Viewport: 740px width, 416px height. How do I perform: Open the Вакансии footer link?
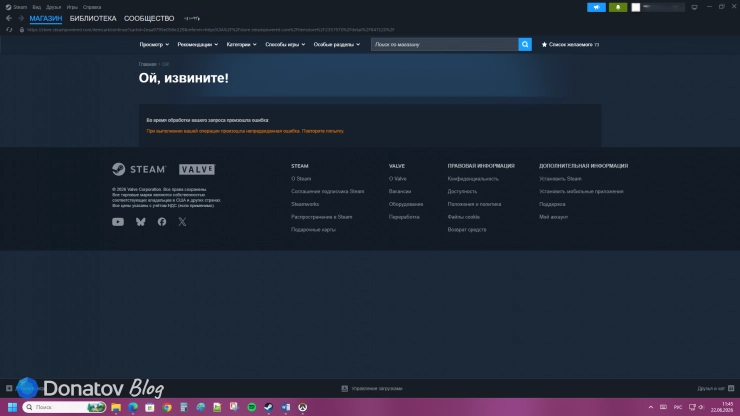pos(400,192)
